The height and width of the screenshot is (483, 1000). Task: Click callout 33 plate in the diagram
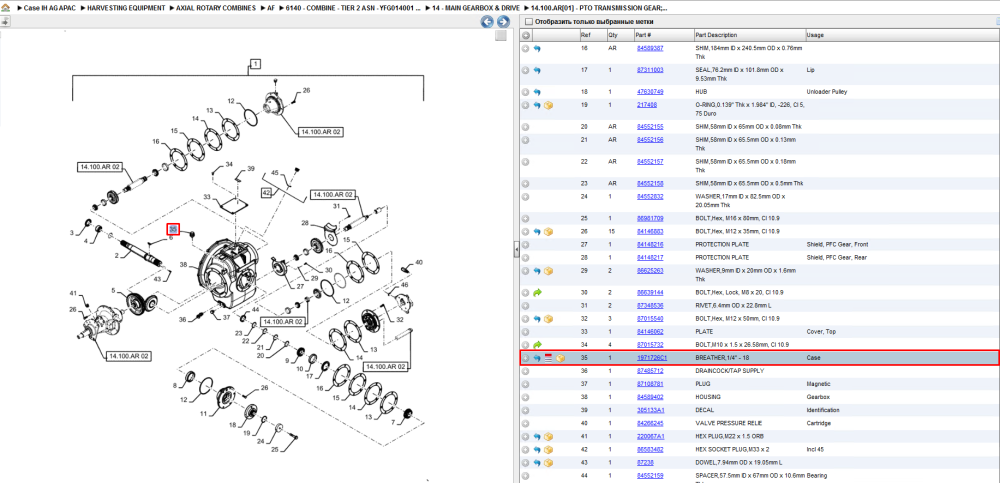pyautogui.click(x=207, y=196)
